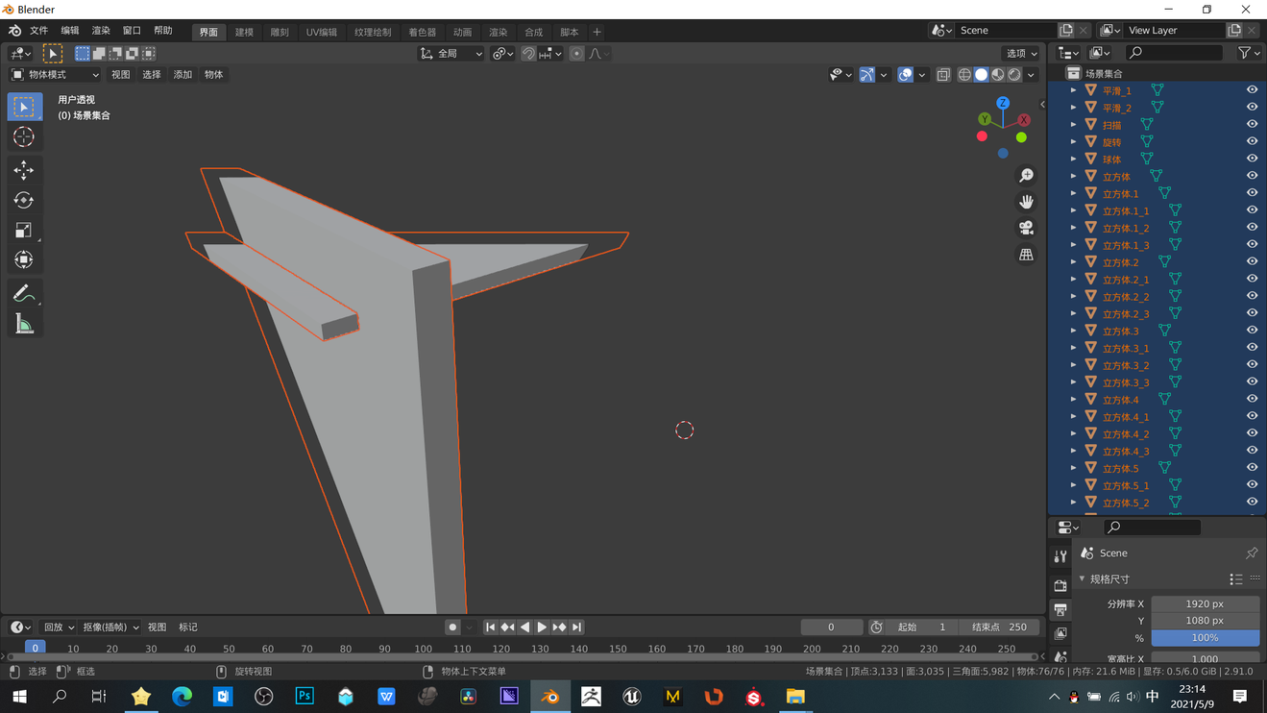Open the 添加 menu in viewport header
The height and width of the screenshot is (713, 1267).
tap(183, 75)
